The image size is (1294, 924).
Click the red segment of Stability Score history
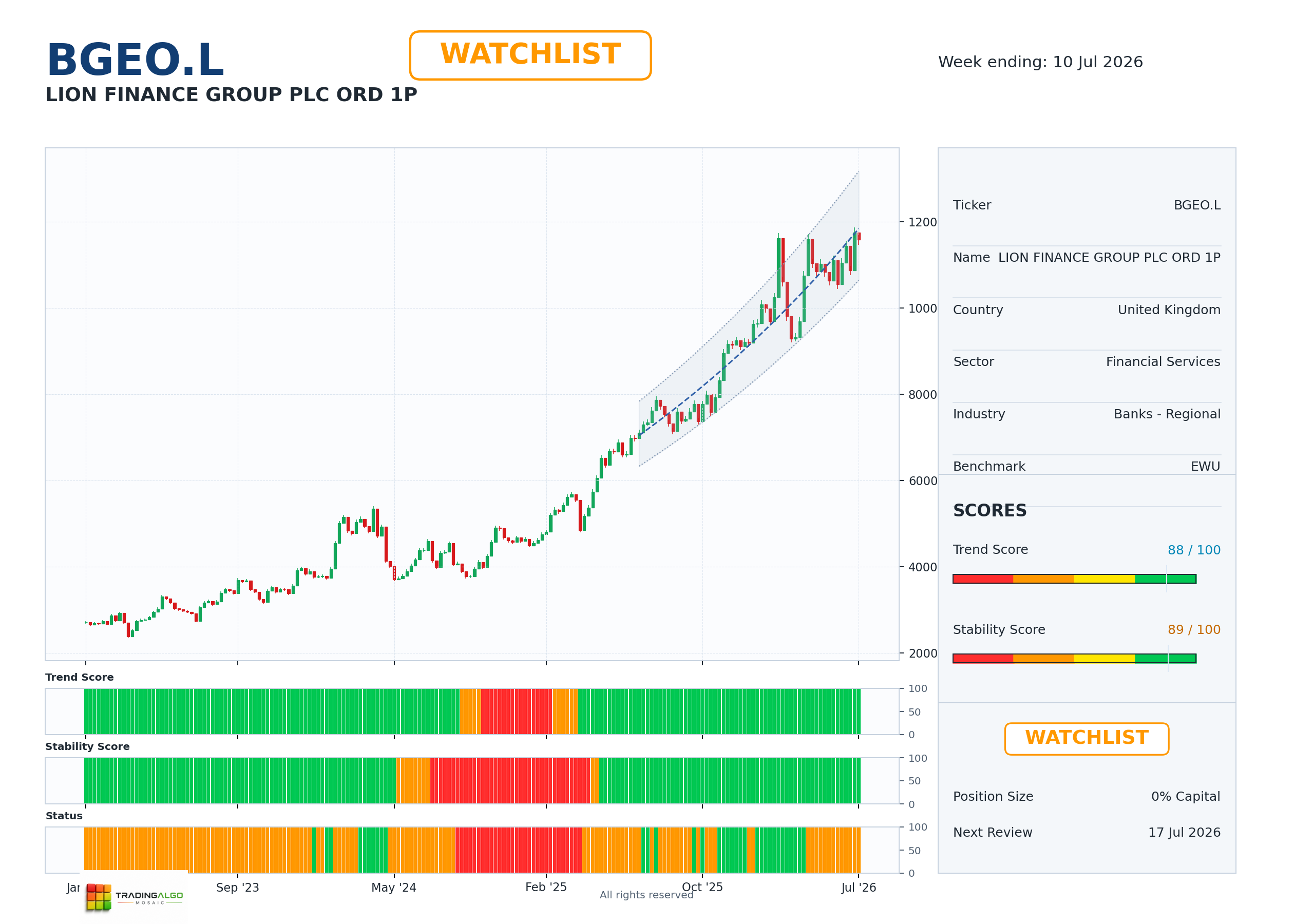tap(510, 781)
